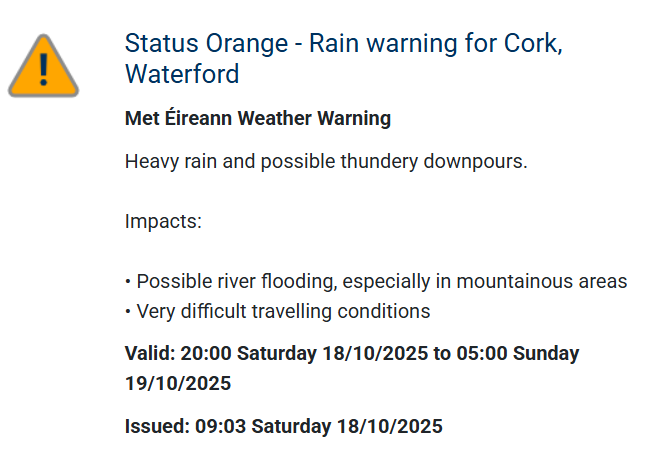The width and height of the screenshot is (667, 461).
Task: Click the words thundery downpours
Action: tap(431, 162)
